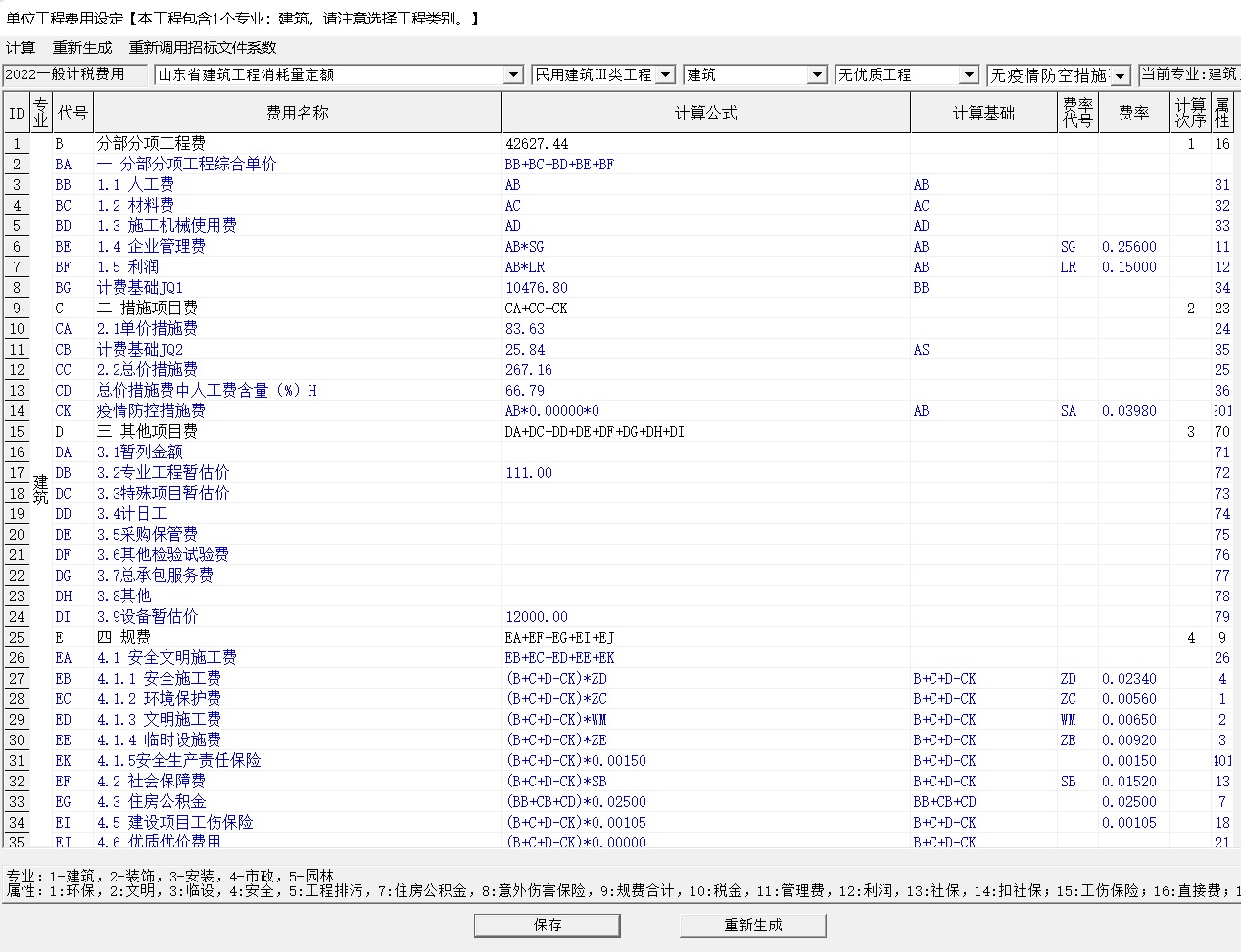
Task: Click the 费率 column header
Action: click(x=1134, y=113)
